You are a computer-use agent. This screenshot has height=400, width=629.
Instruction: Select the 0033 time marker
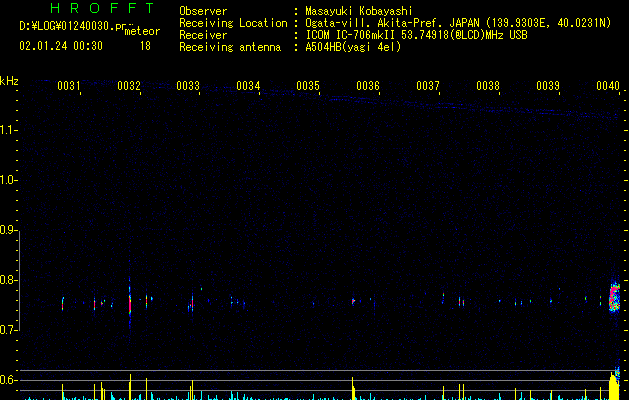pyautogui.click(x=188, y=85)
